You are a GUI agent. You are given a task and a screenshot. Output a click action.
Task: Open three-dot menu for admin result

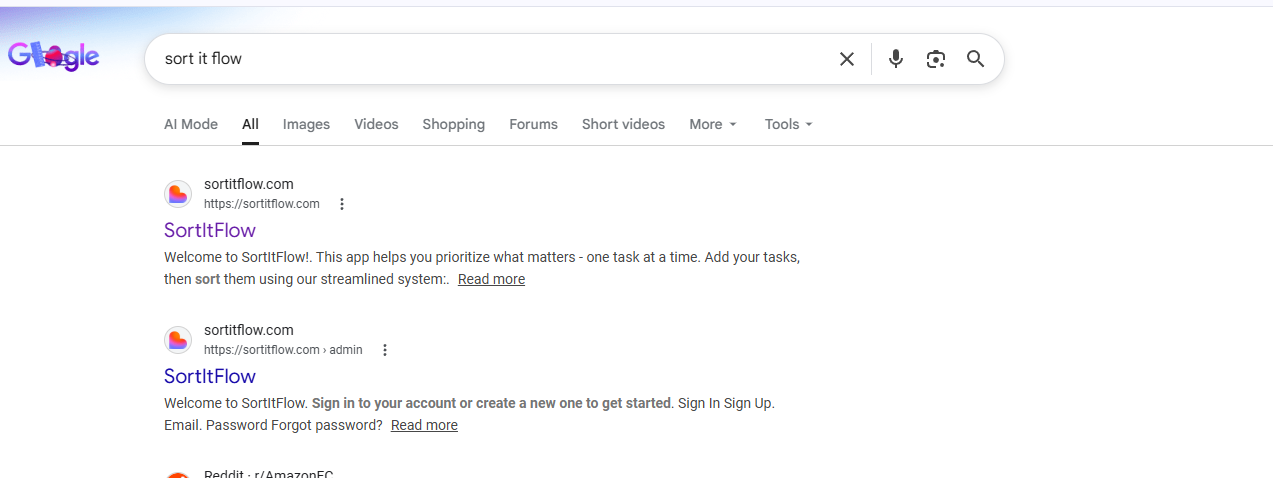coord(385,350)
